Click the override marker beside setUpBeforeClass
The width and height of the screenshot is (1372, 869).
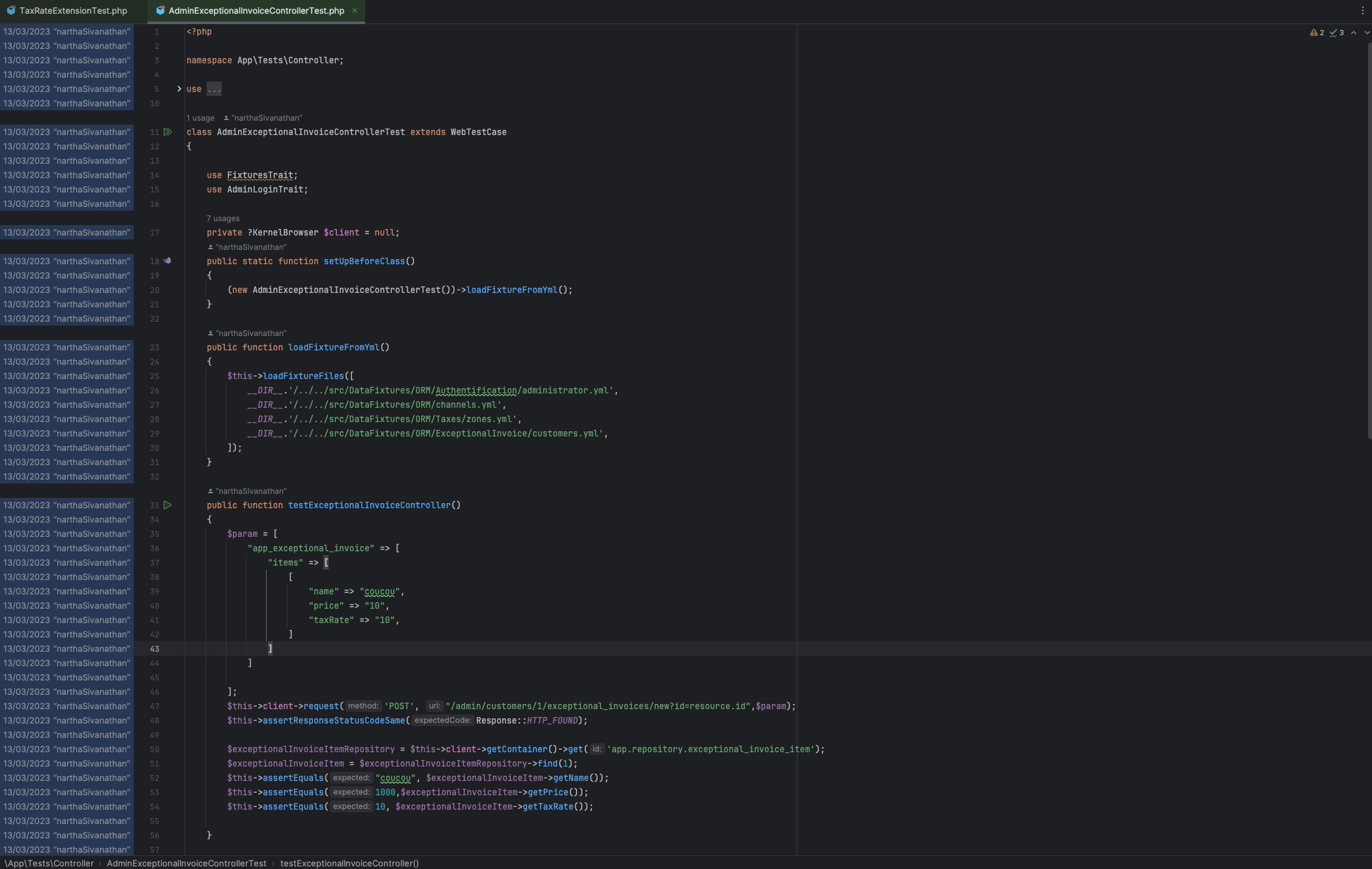(168, 261)
